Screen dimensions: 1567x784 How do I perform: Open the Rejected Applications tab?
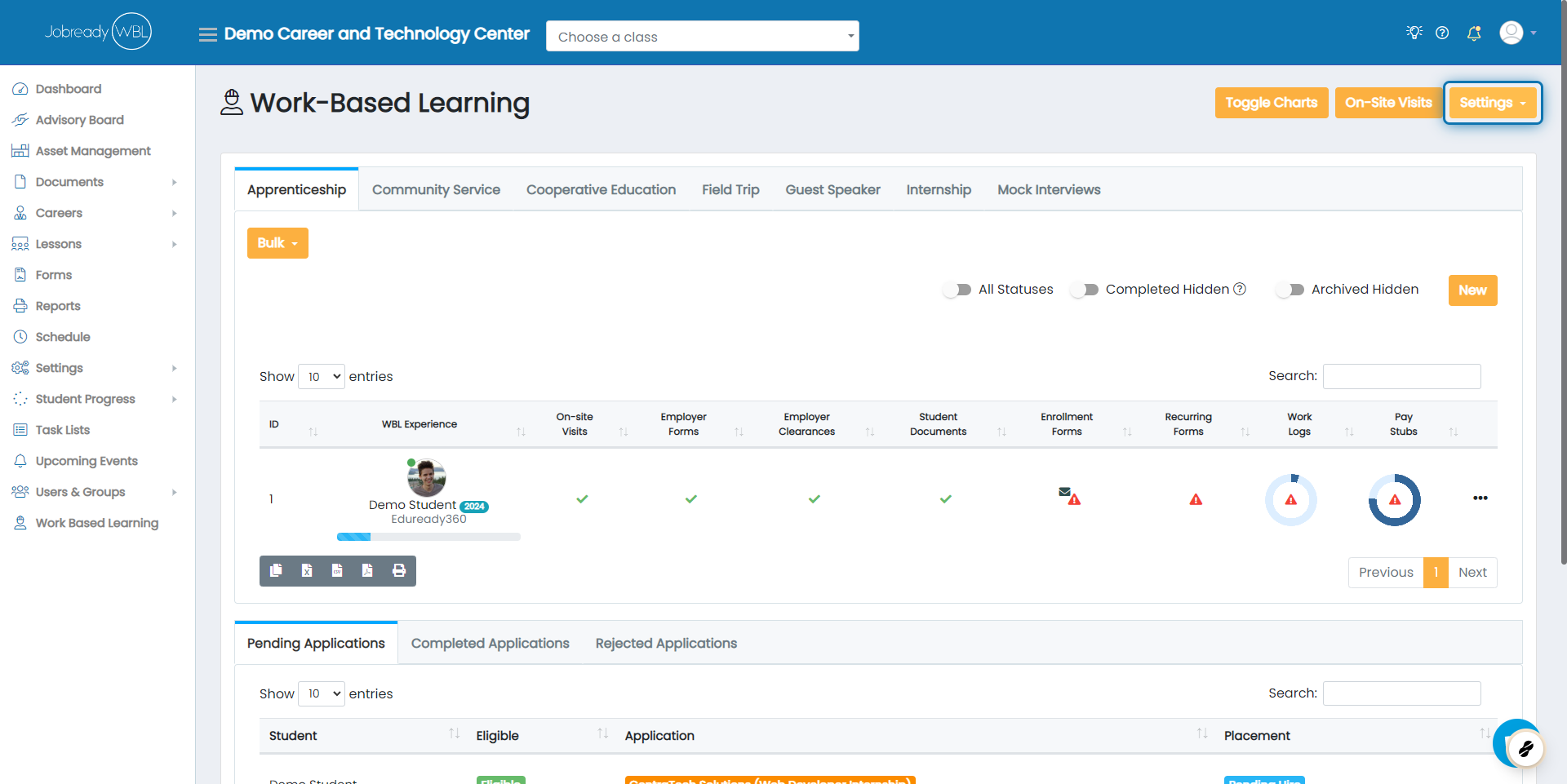coord(666,643)
